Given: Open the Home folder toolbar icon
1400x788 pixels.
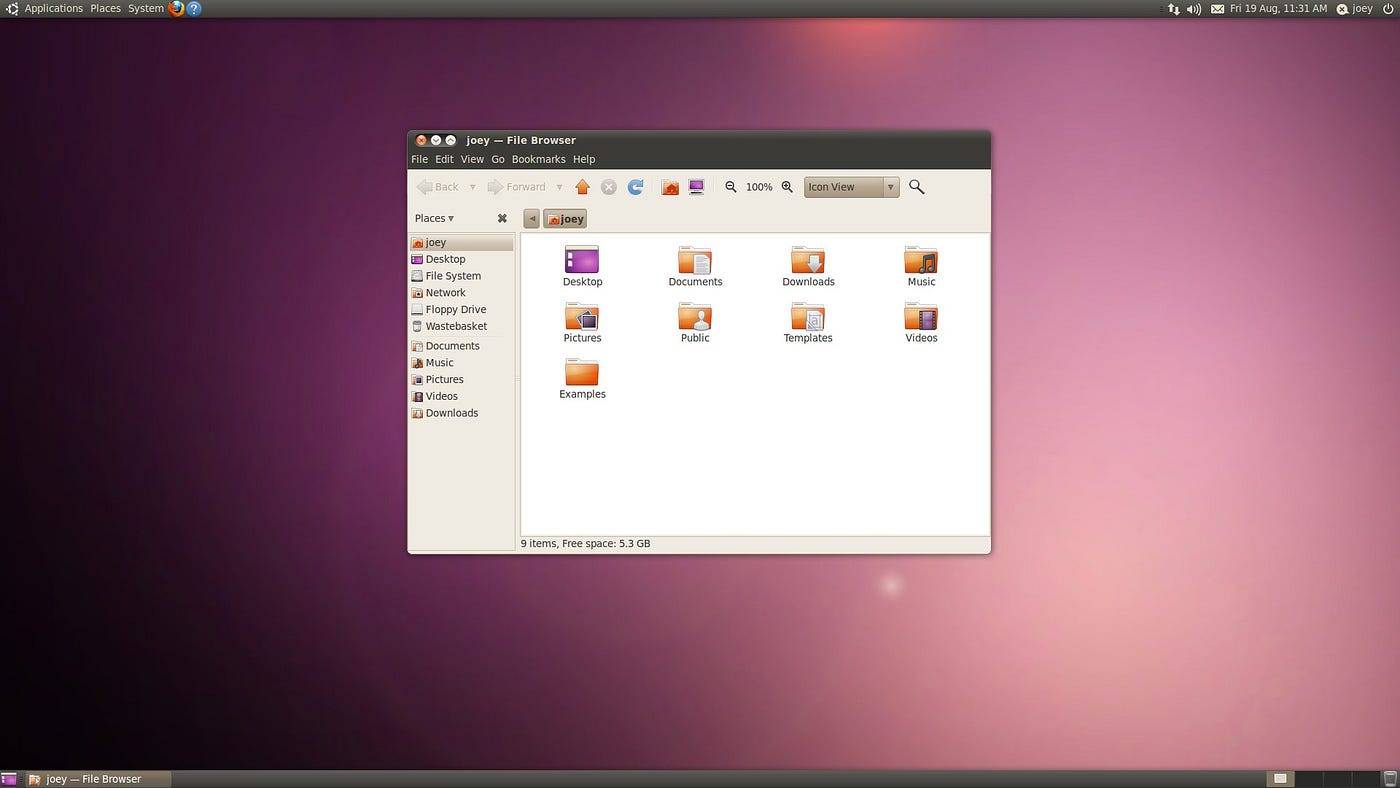Looking at the screenshot, I should click(670, 187).
